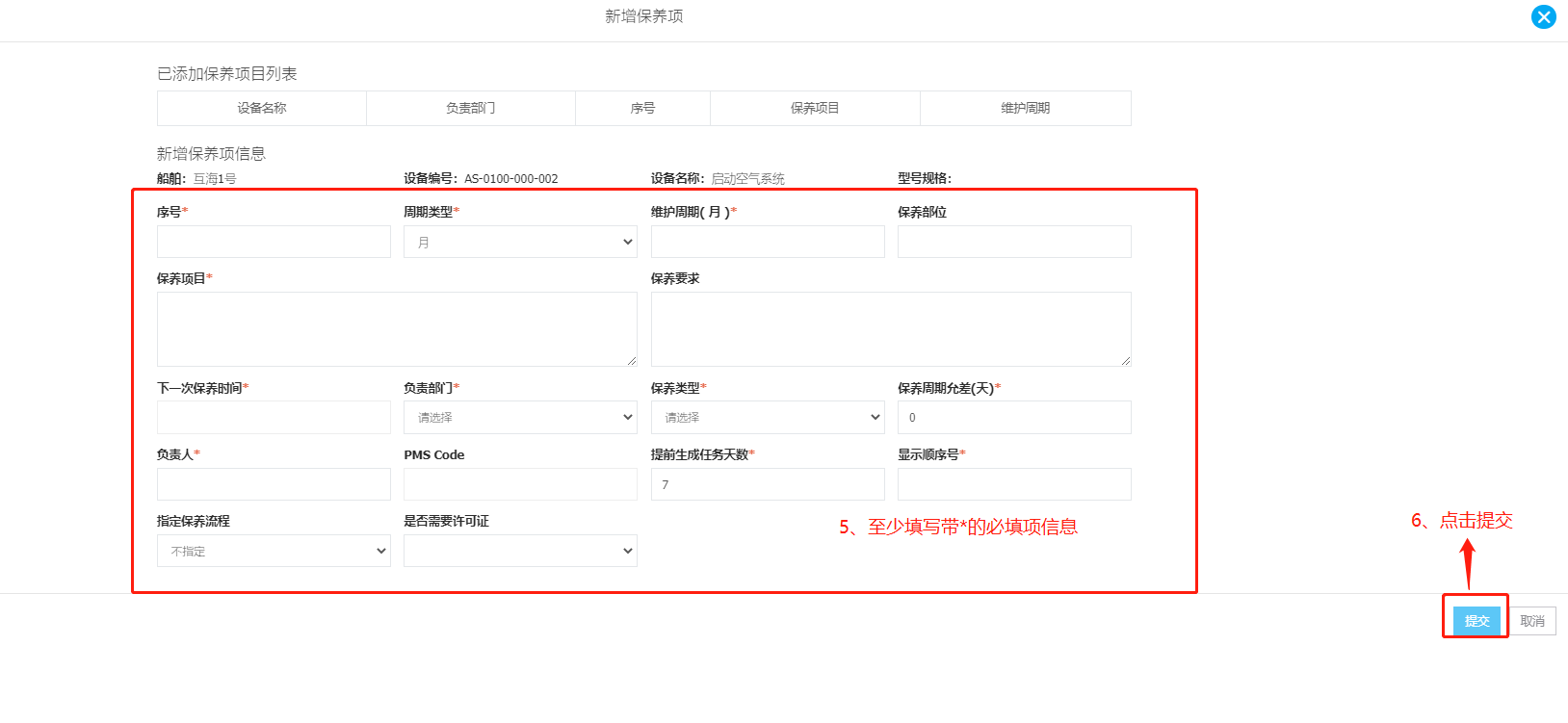
Task: Open the 是否需要许可证 dropdown
Action: (520, 551)
